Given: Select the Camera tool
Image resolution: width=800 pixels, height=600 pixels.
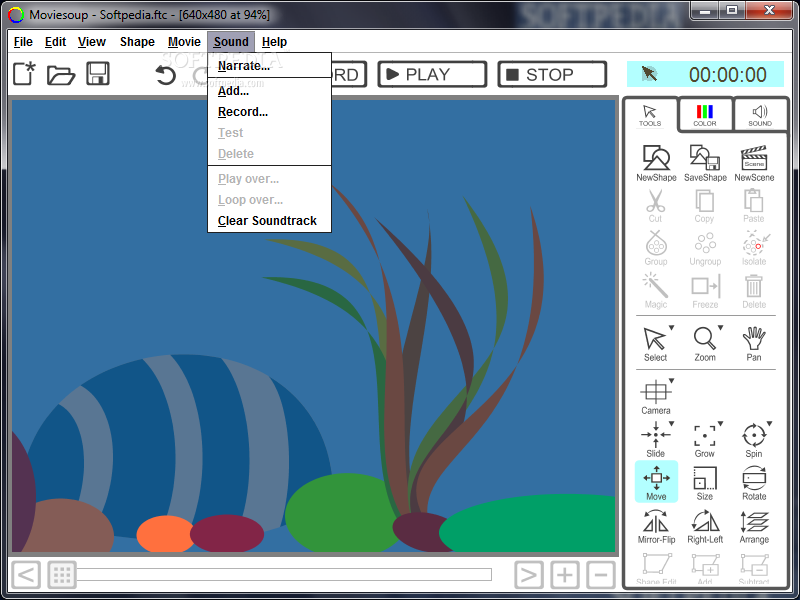Looking at the screenshot, I should coord(656,397).
